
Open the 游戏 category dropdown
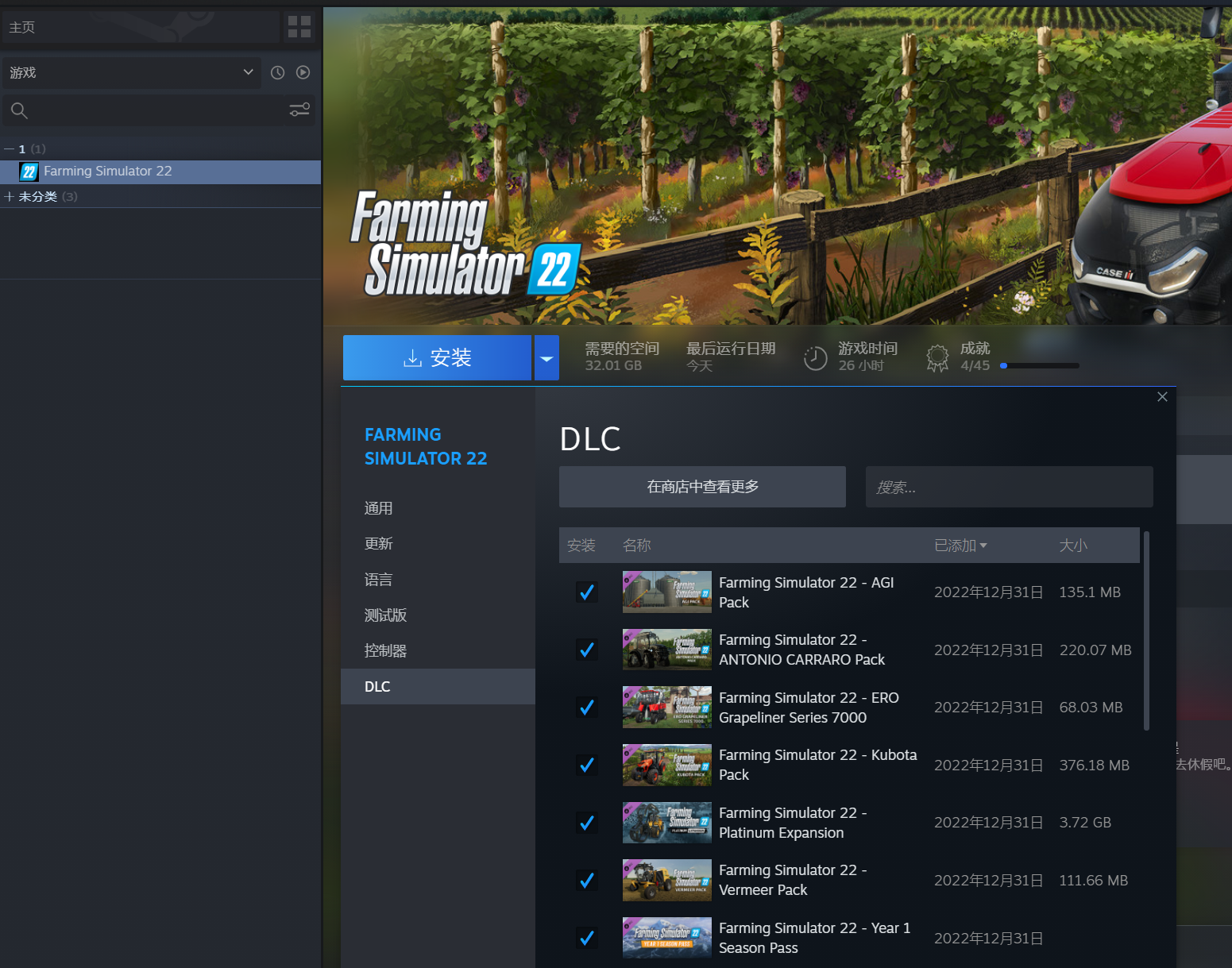(x=132, y=72)
